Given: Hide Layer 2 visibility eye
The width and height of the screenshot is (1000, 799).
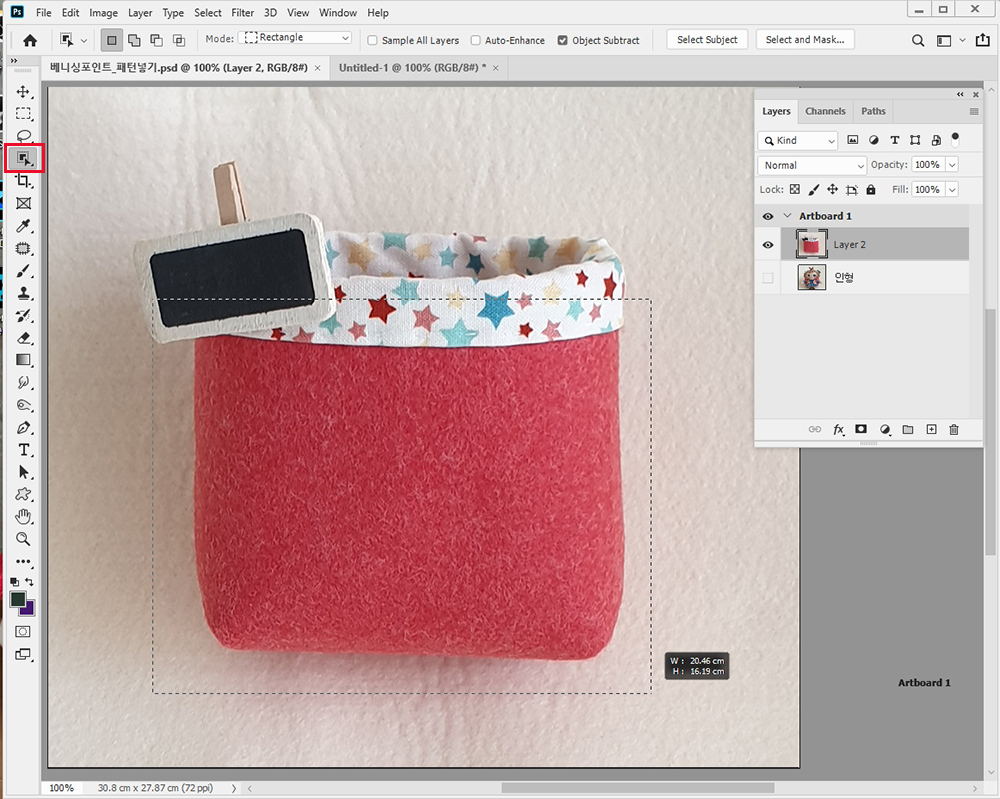Looking at the screenshot, I should click(768, 245).
